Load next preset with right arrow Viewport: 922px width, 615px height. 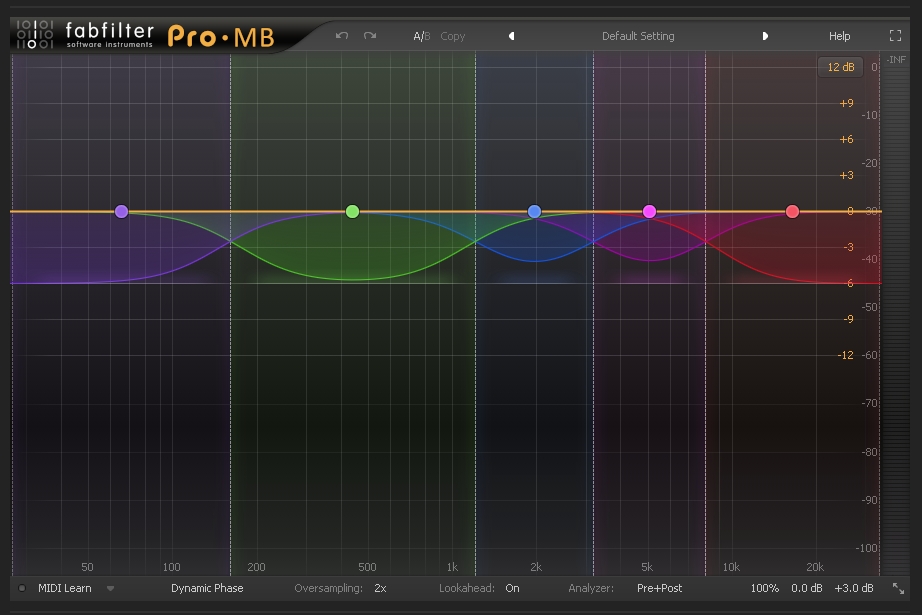[765, 36]
